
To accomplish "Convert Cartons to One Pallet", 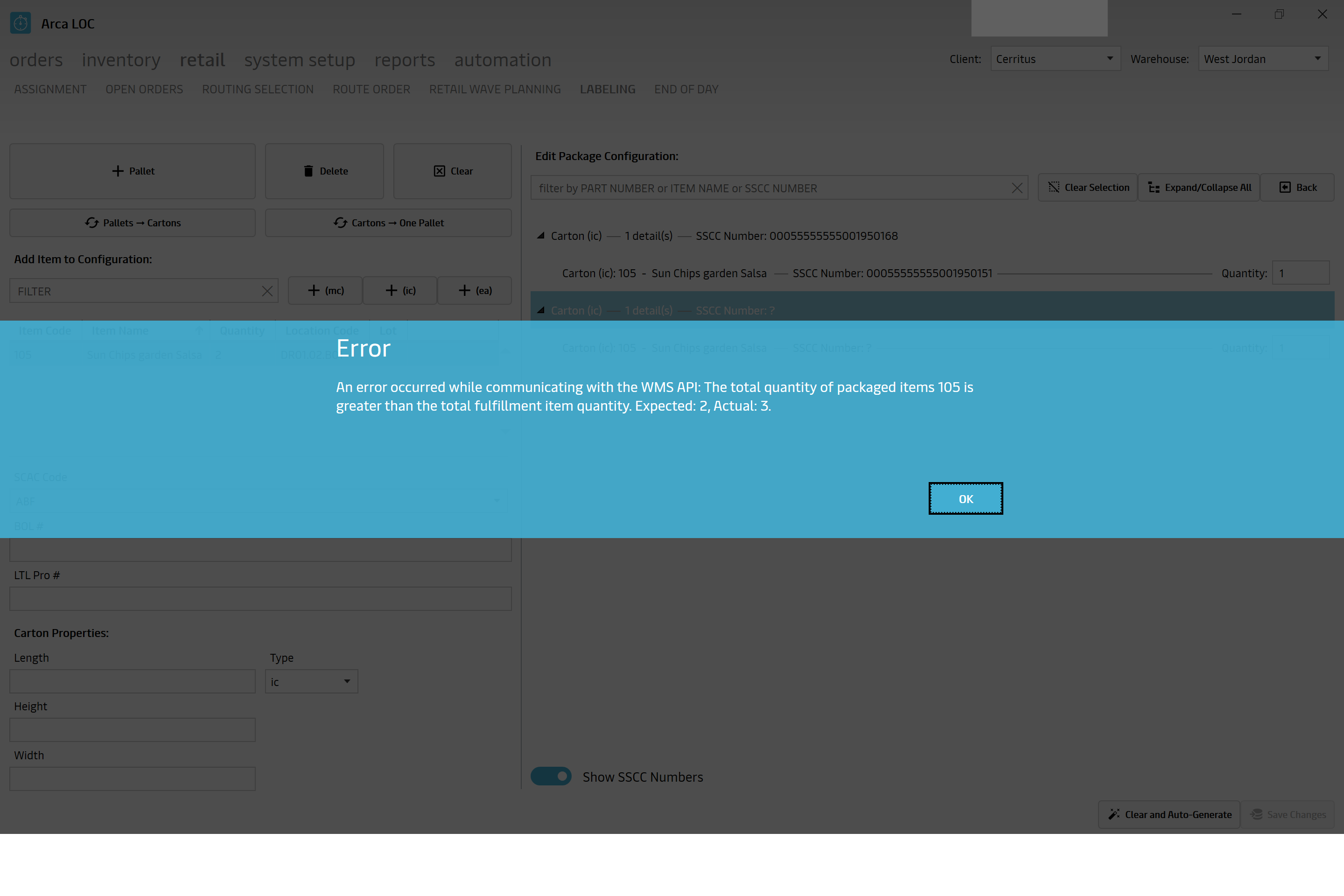I will (389, 223).
